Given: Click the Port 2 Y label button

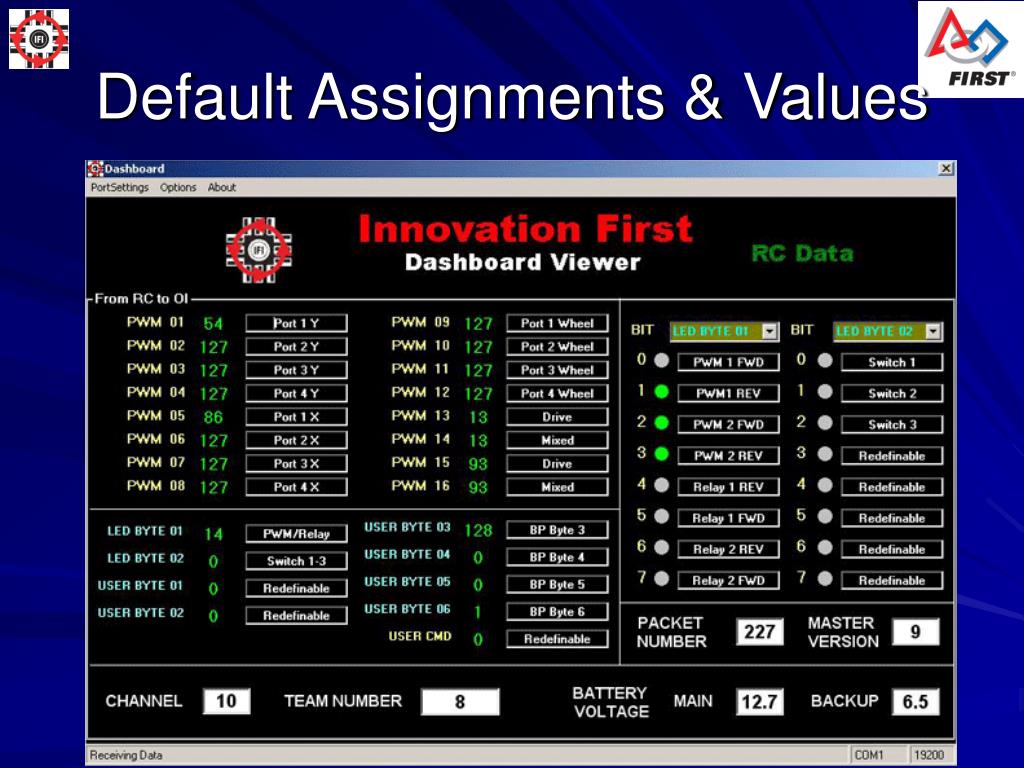Looking at the screenshot, I should (x=296, y=347).
